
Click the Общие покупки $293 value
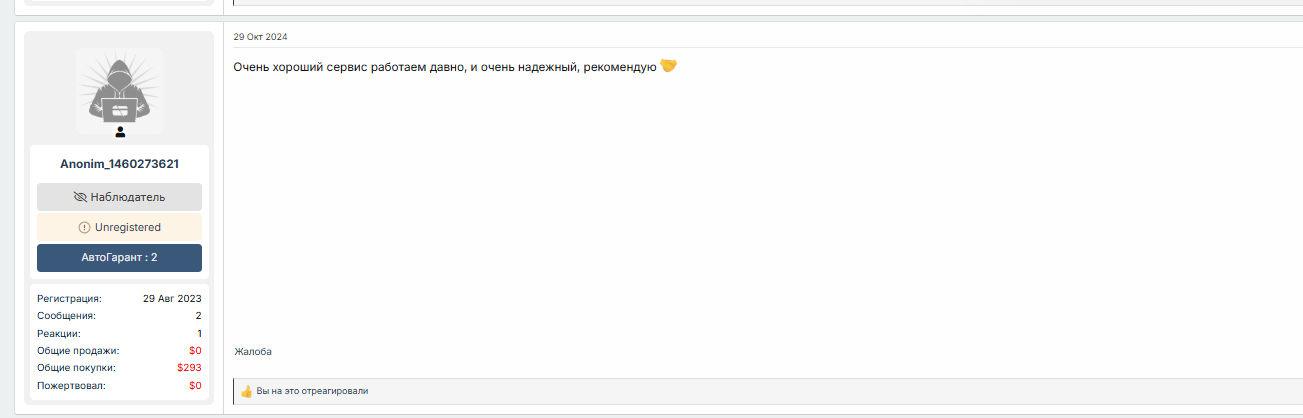[189, 368]
